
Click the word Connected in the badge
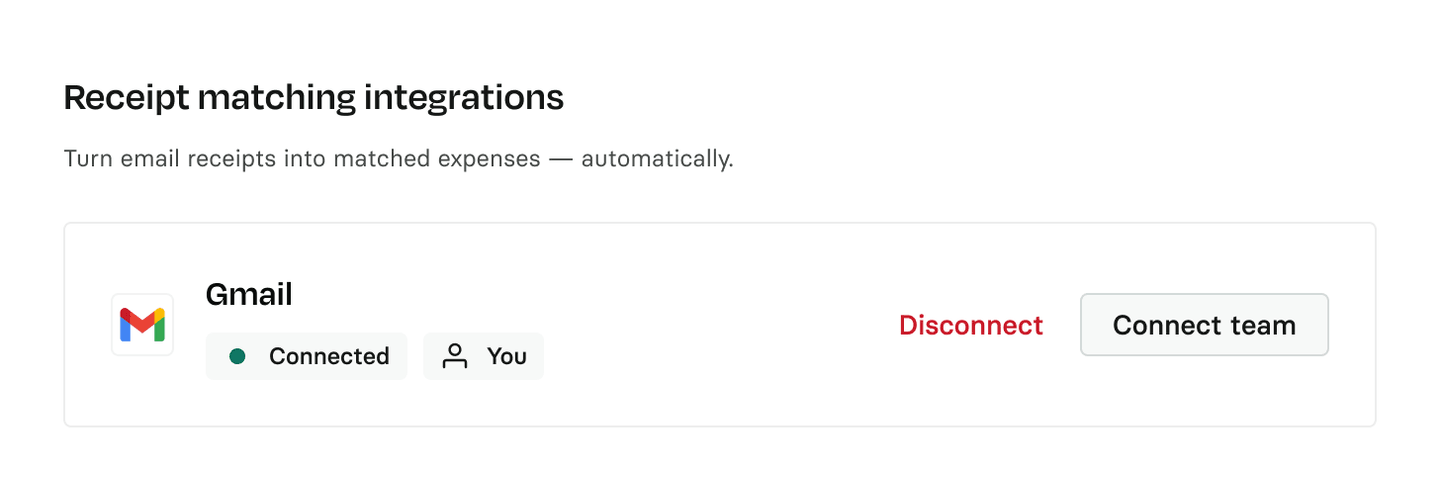(x=329, y=356)
